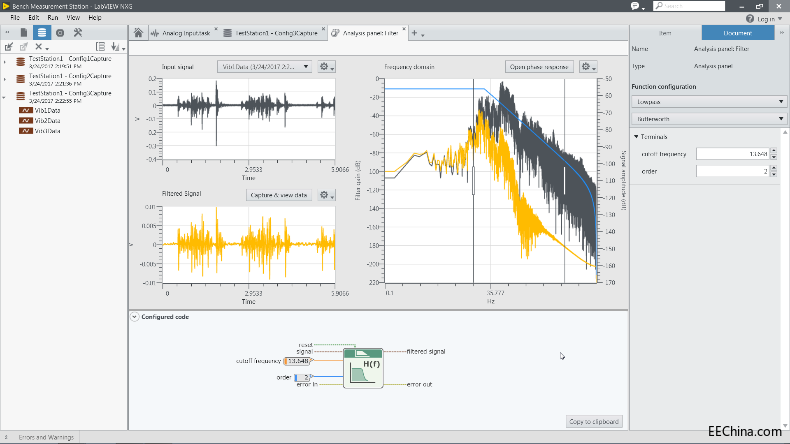
Task: Click the cutoff frequency input field
Action: point(733,154)
